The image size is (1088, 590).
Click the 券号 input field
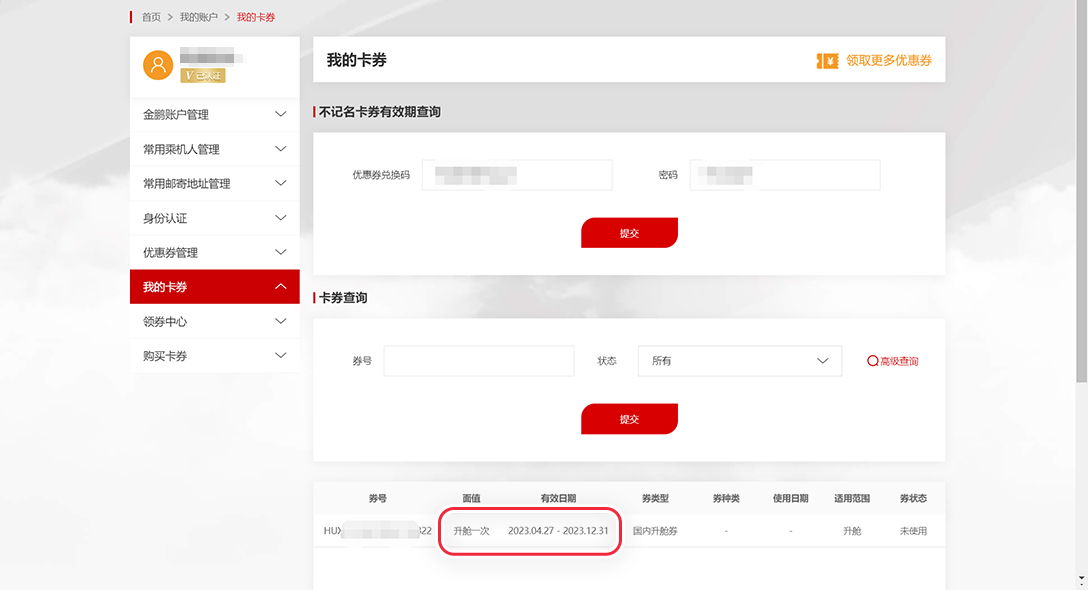478,361
